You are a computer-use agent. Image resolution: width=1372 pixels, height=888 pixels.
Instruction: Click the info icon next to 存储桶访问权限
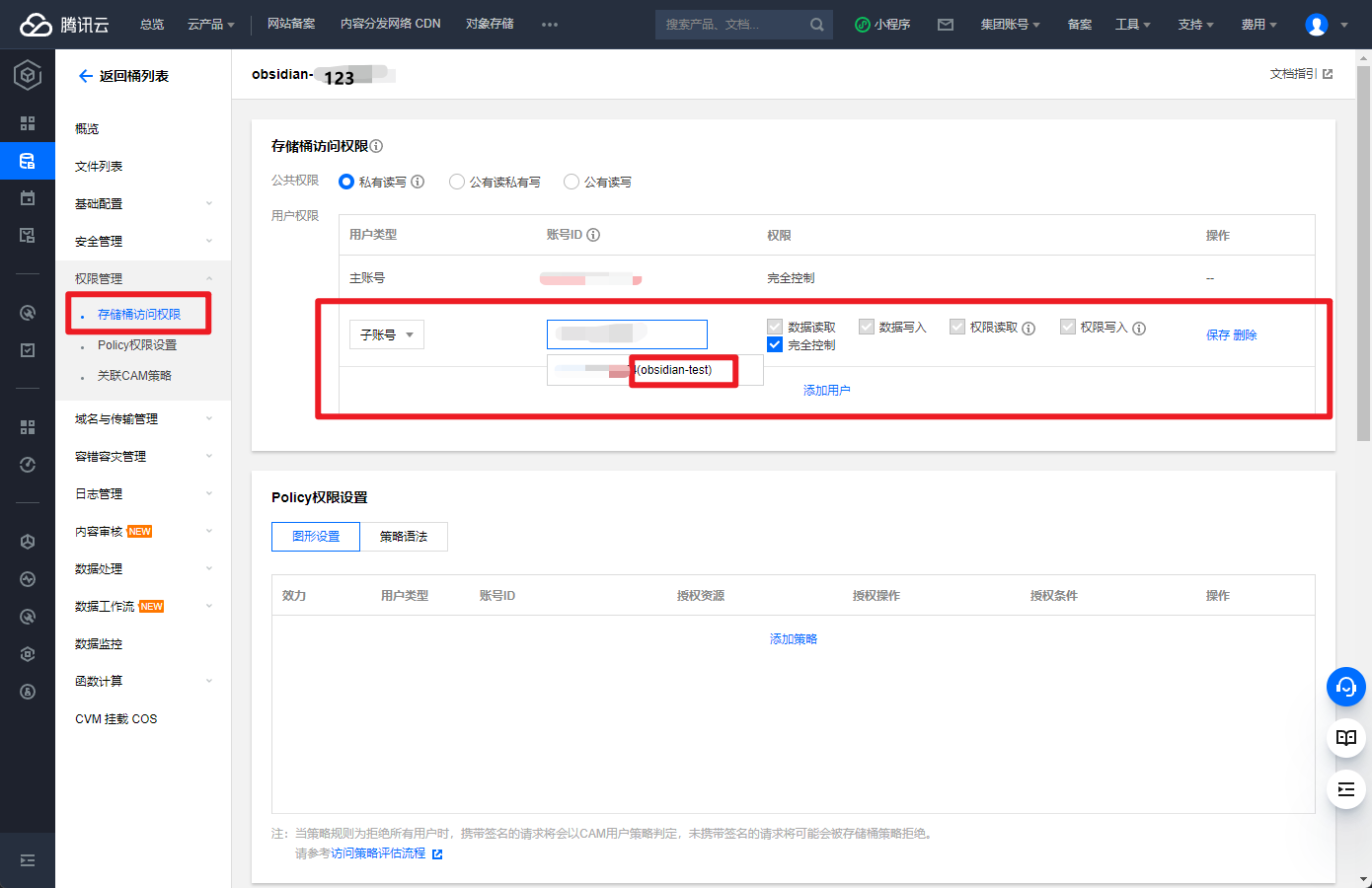pos(376,146)
